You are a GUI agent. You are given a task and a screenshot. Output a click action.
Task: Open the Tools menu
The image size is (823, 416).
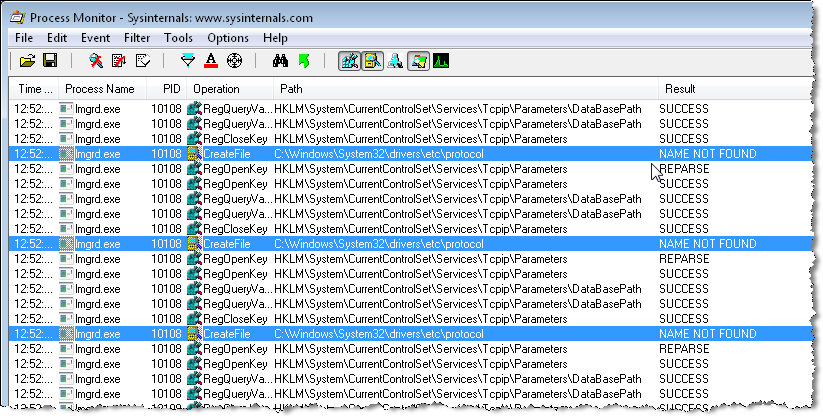pos(178,38)
